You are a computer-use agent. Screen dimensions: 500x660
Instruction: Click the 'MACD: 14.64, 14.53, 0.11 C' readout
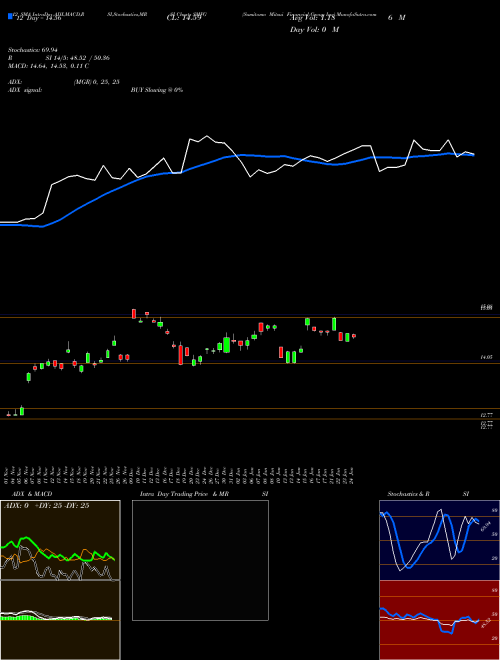(48, 66)
